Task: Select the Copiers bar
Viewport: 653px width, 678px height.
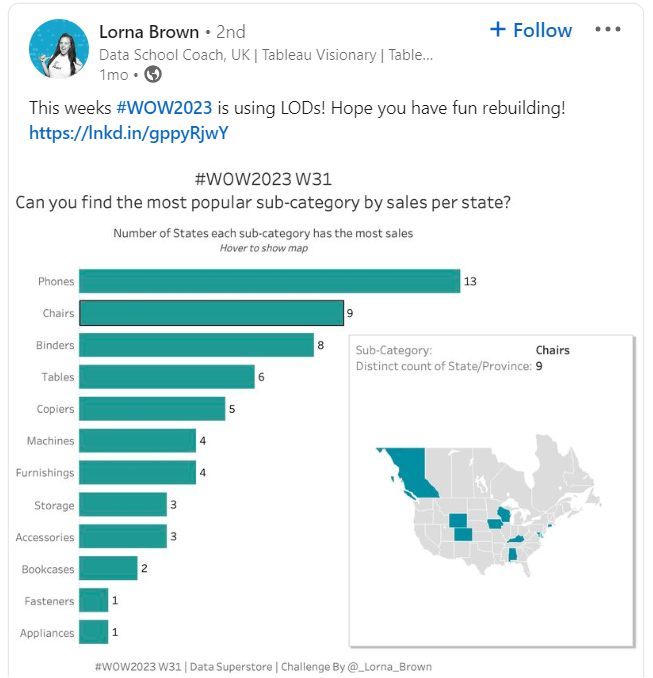Action: 152,409
